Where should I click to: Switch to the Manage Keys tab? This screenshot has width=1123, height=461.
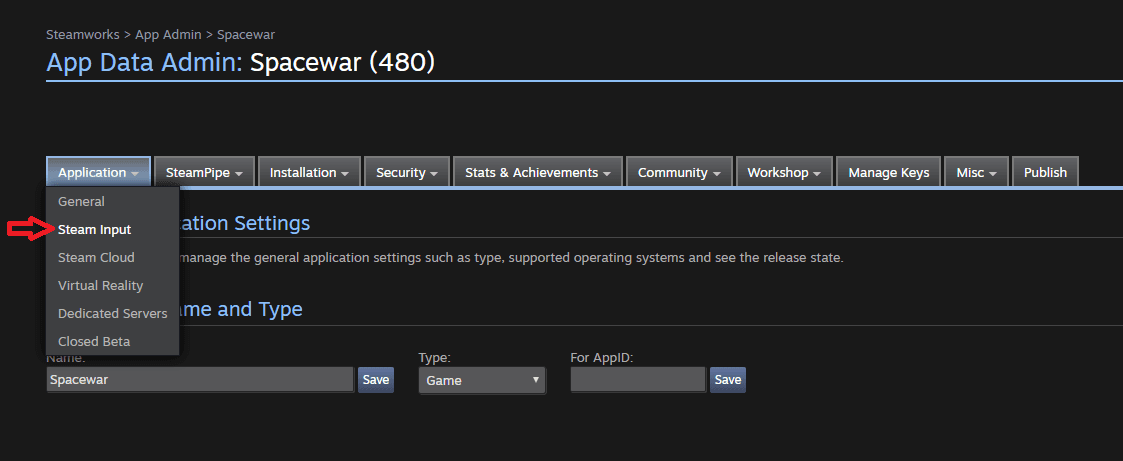click(888, 172)
